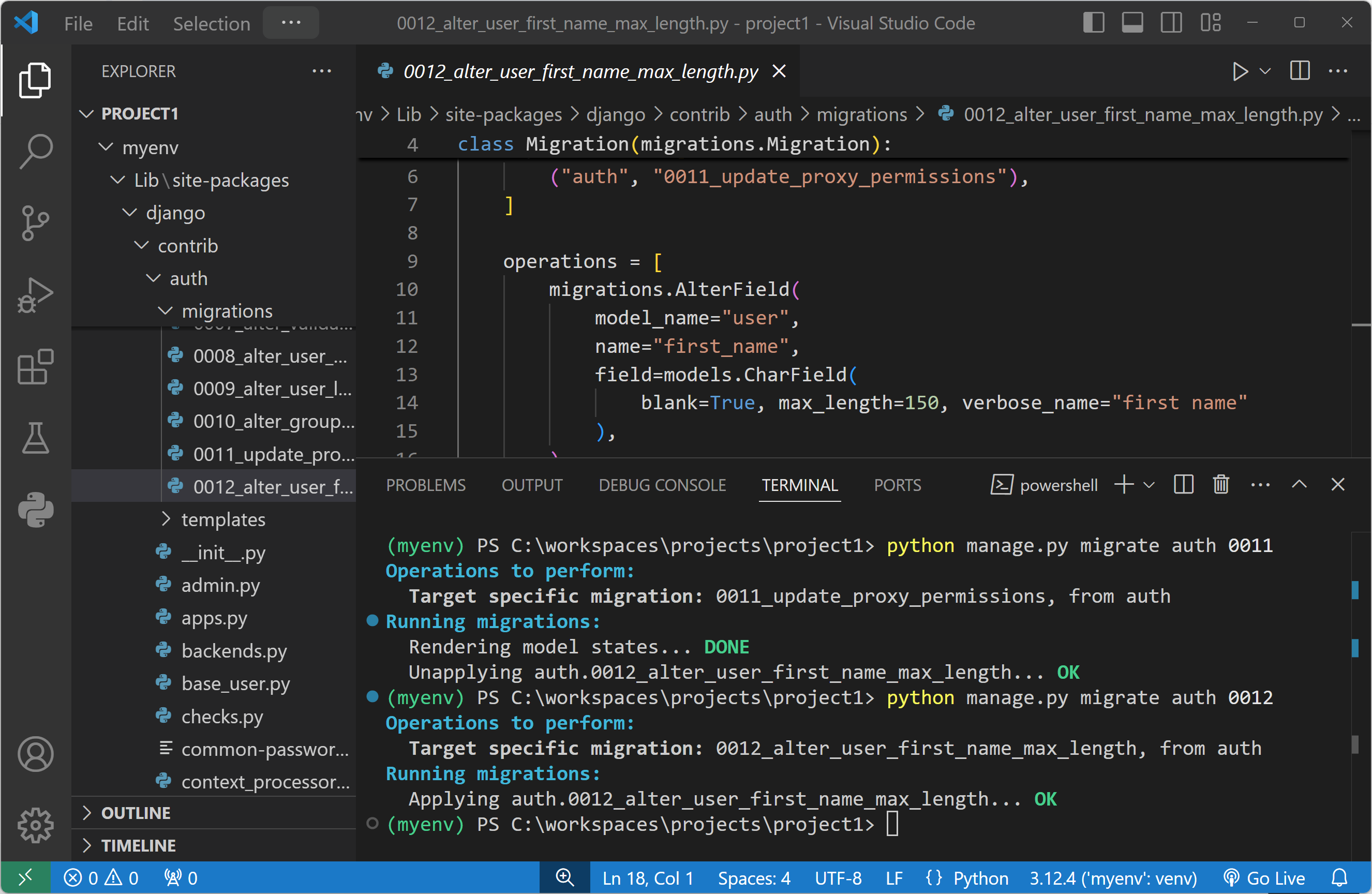1372x894 pixels.
Task: Open the Extensions view
Action: (36, 367)
